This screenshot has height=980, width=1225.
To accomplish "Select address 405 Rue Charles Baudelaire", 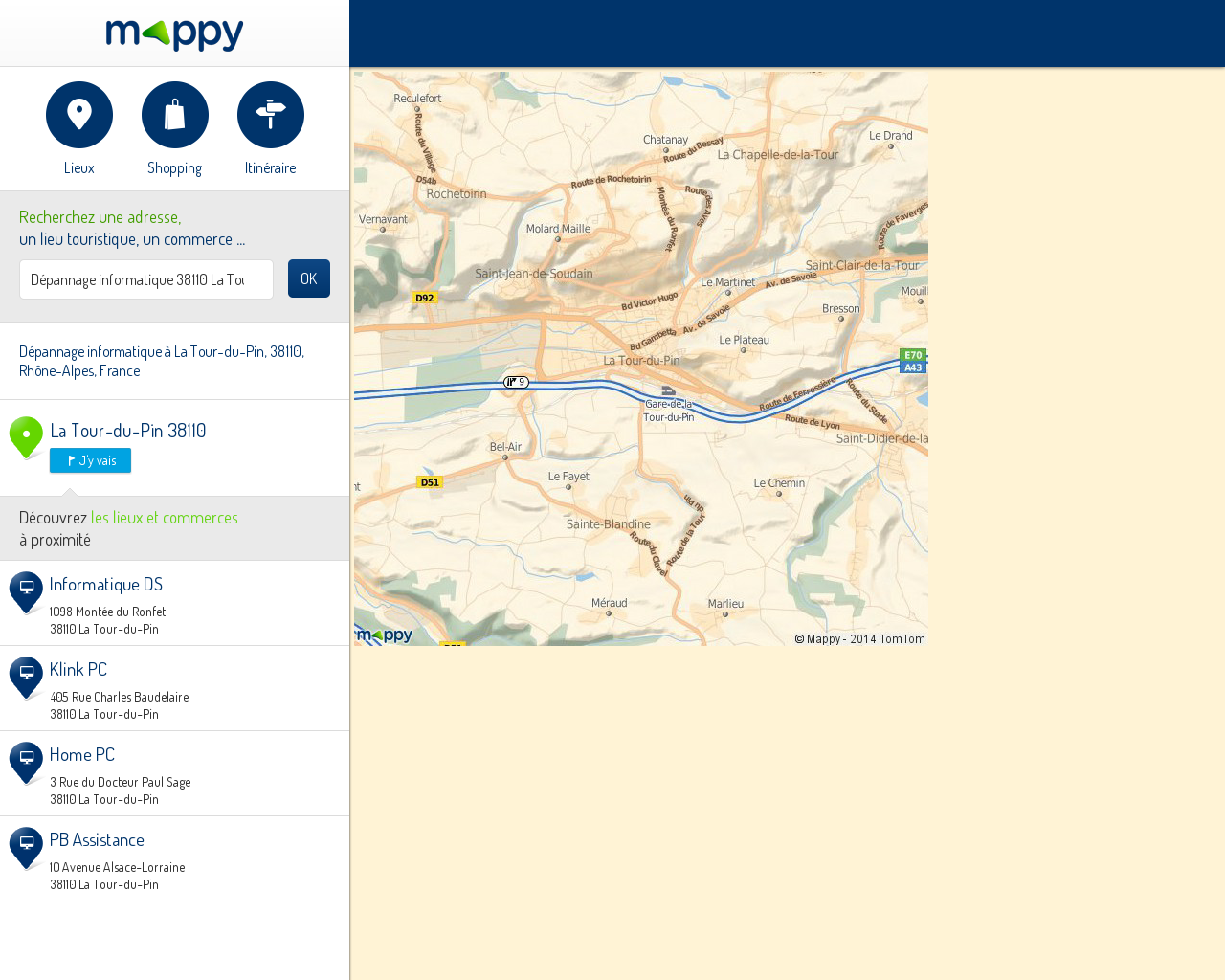I will (120, 697).
